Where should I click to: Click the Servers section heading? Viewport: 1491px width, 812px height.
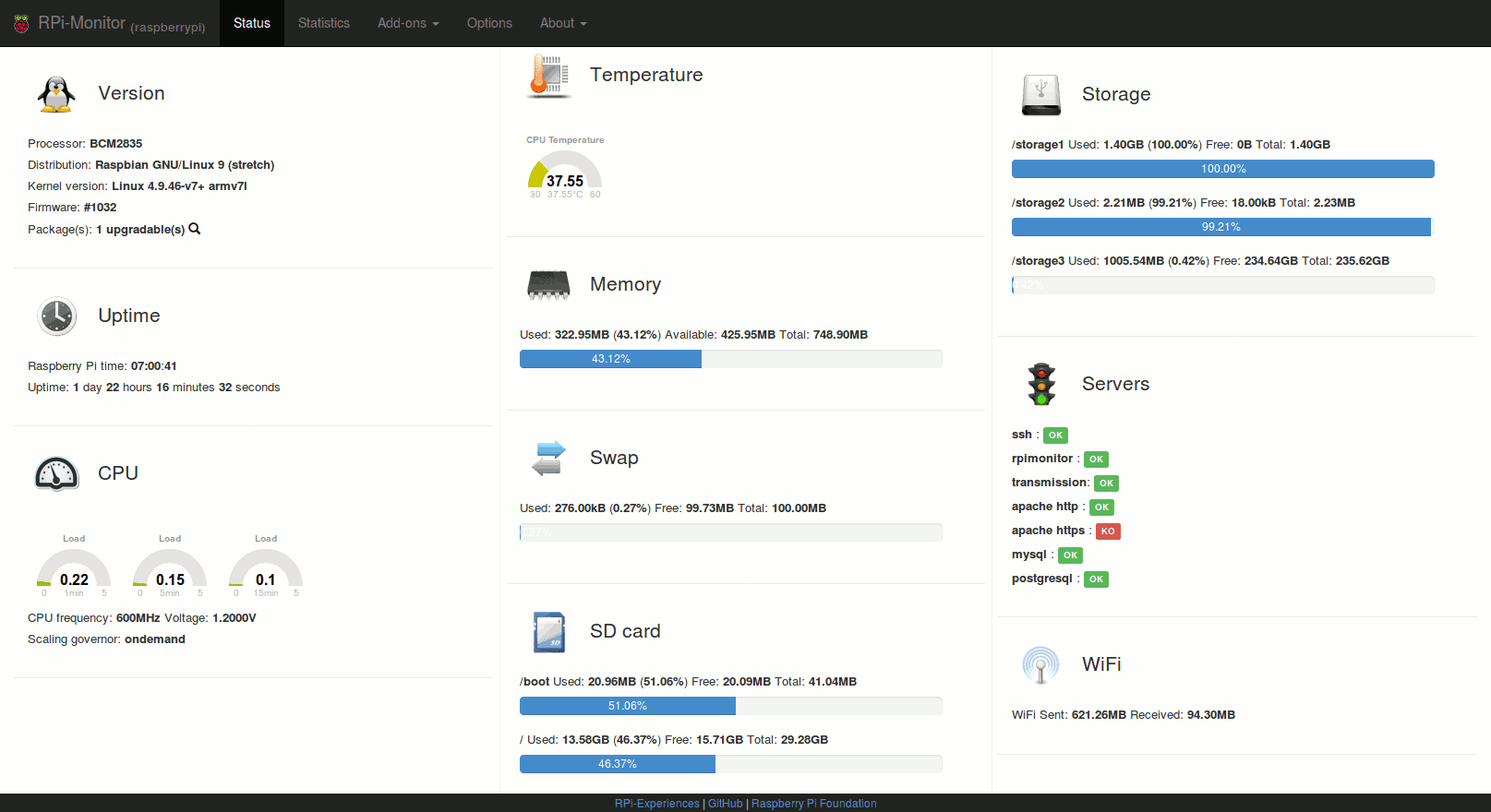tap(1116, 384)
